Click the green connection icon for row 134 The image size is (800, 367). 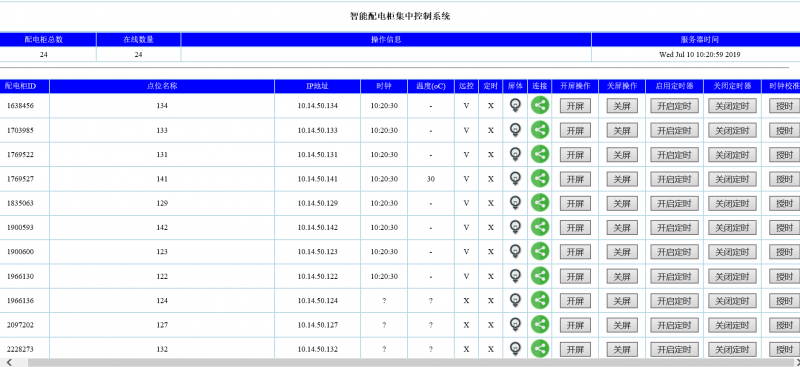[540, 105]
